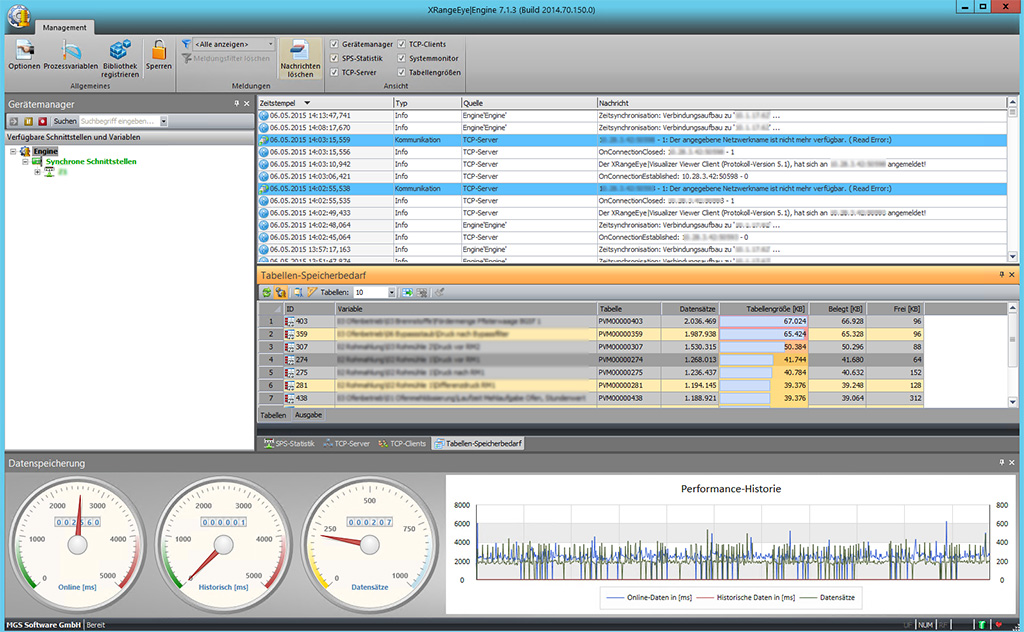Screen dimensions: 1024x632
Task: Open the Ausgabe tab
Action: coord(308,414)
